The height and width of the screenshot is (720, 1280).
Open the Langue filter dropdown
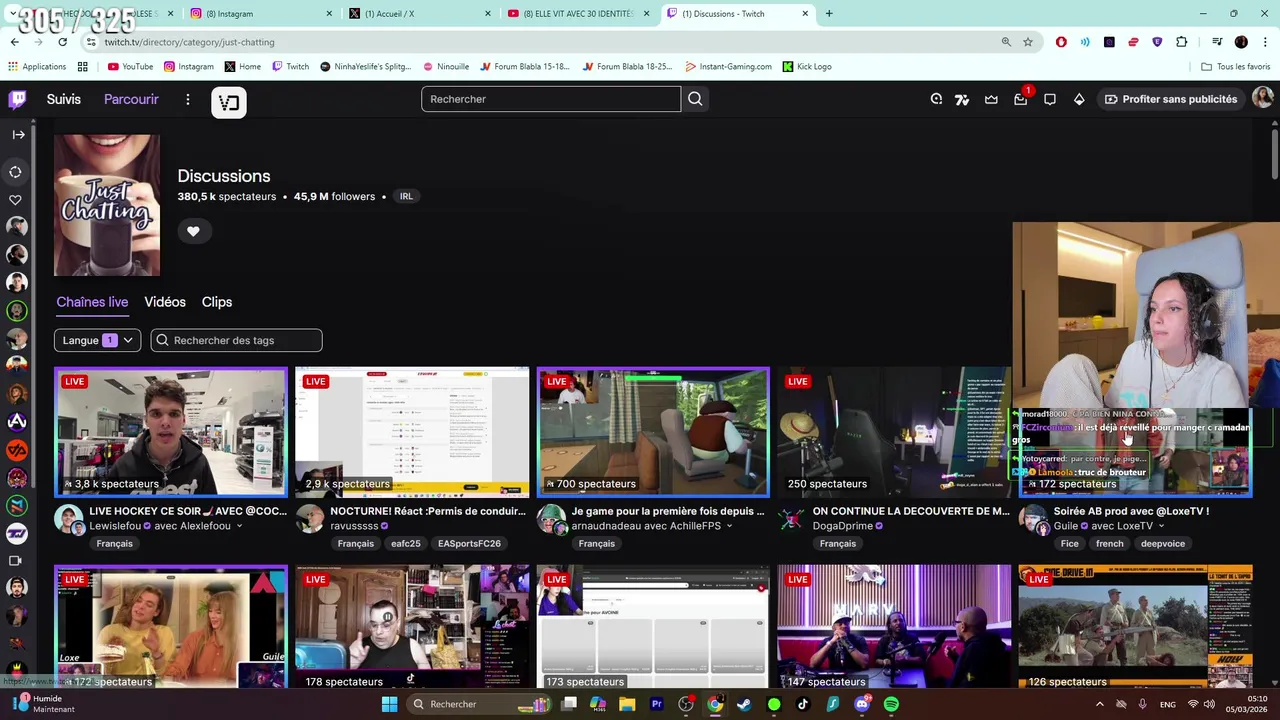(97, 340)
